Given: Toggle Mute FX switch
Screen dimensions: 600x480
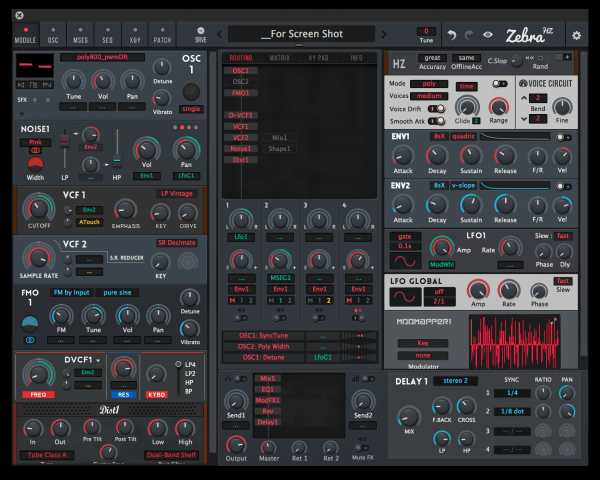Looking at the screenshot, I should (x=362, y=447).
